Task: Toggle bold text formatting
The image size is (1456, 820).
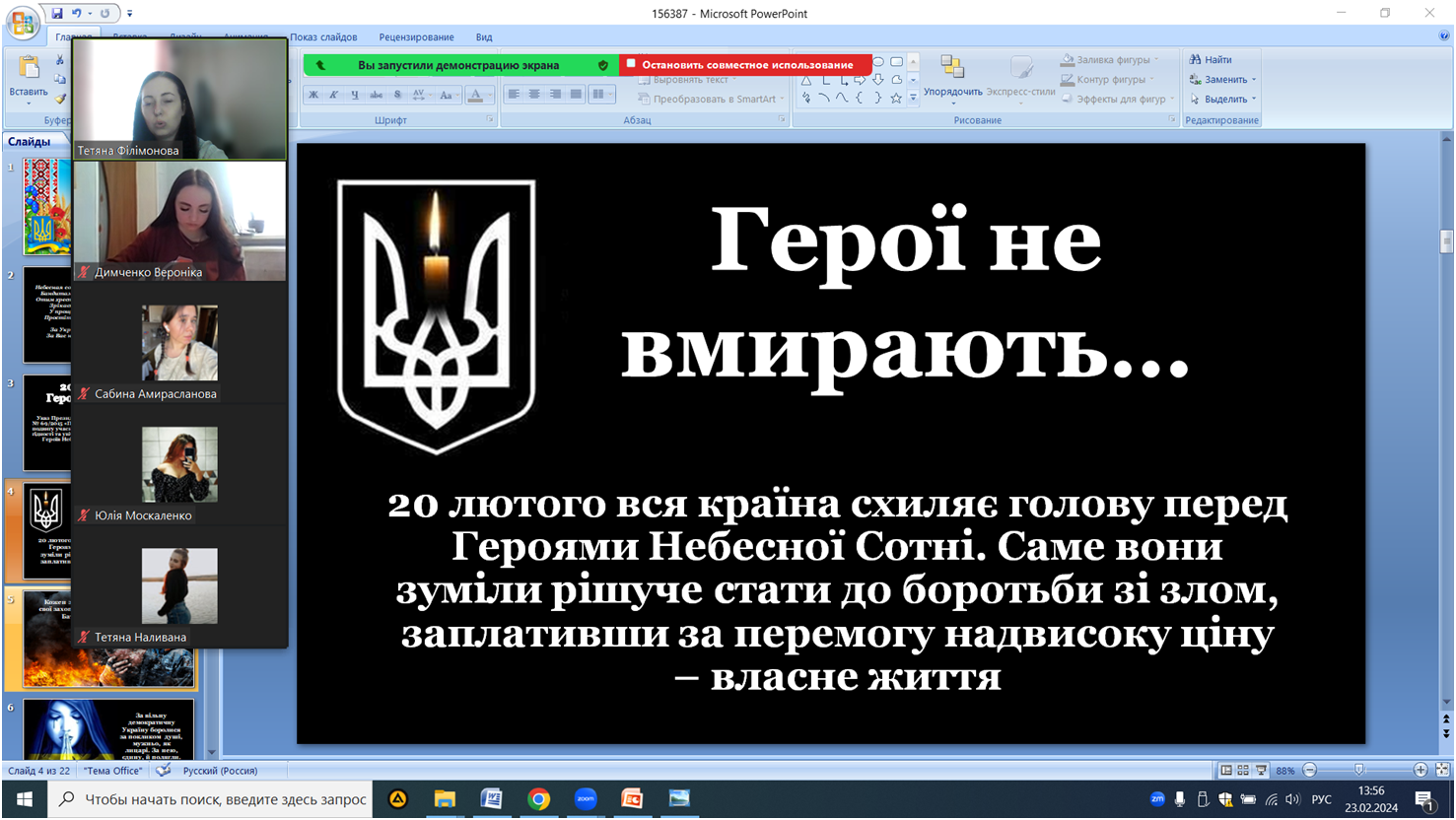Action: tap(313, 95)
